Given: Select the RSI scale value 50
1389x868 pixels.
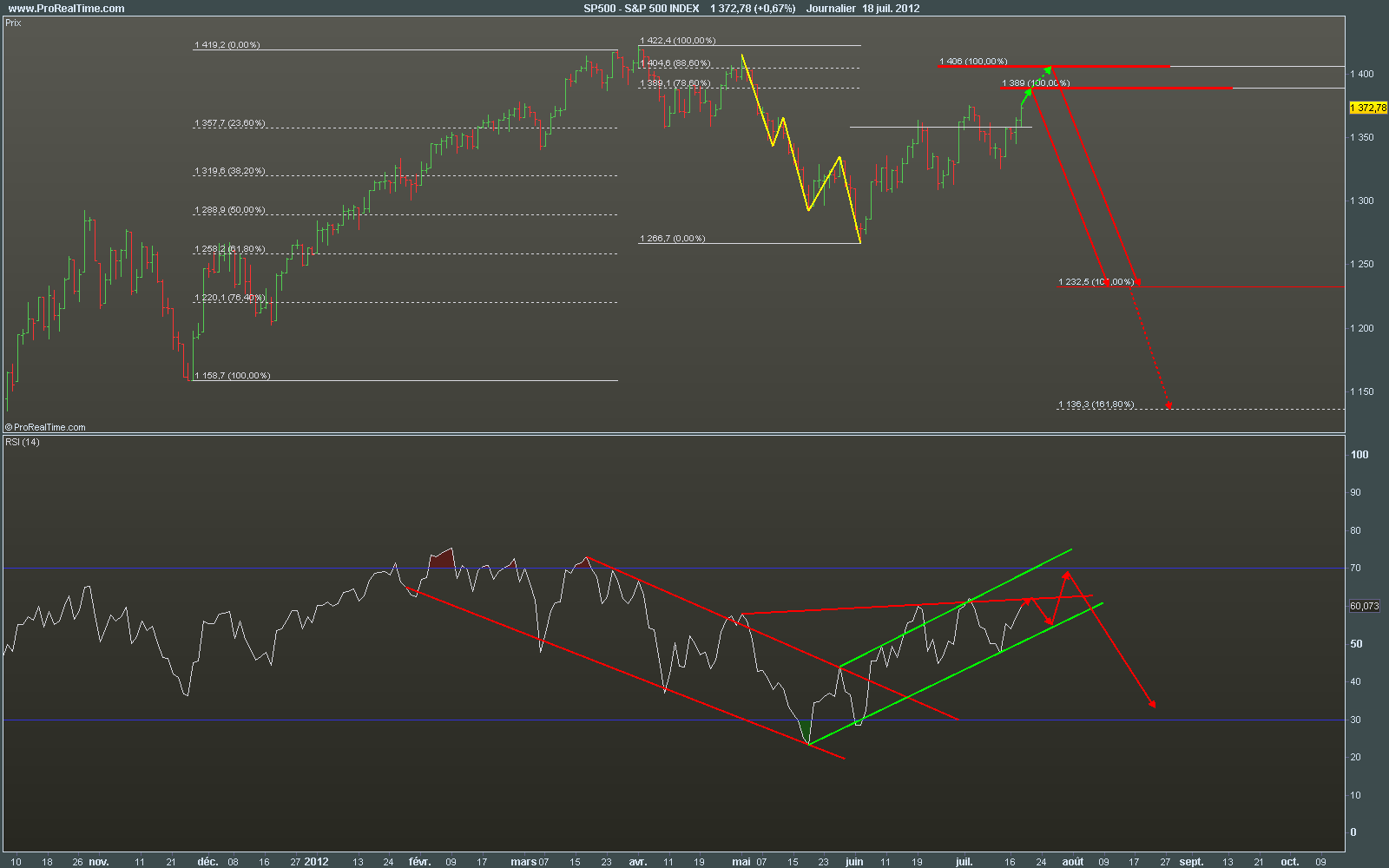Looking at the screenshot, I should pos(1356,644).
